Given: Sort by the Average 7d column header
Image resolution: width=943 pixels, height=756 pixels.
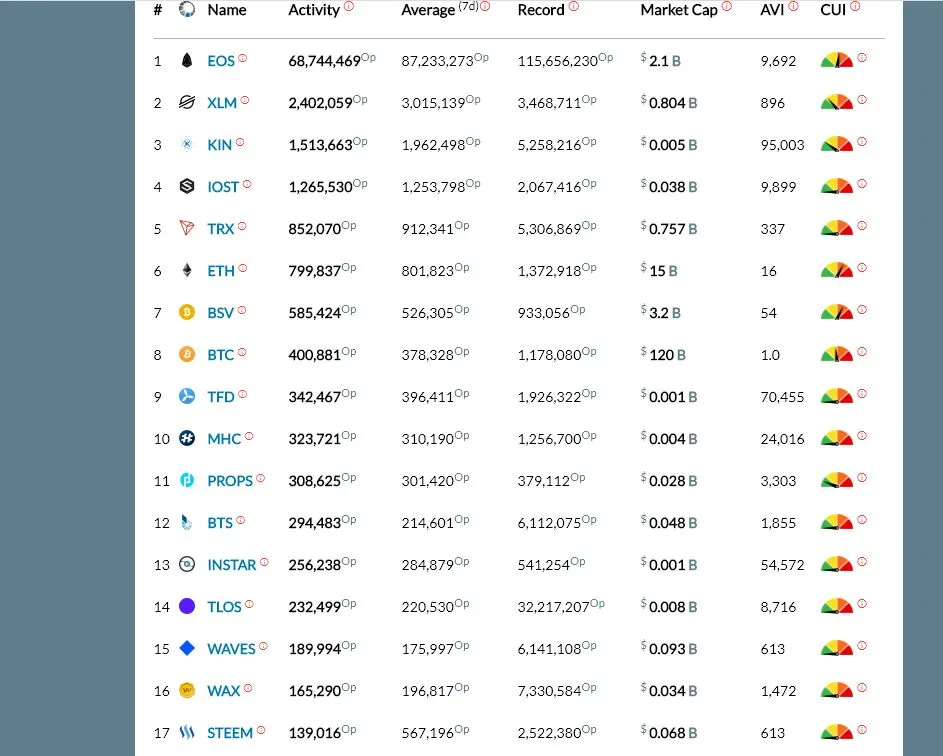Looking at the screenshot, I should click(440, 10).
